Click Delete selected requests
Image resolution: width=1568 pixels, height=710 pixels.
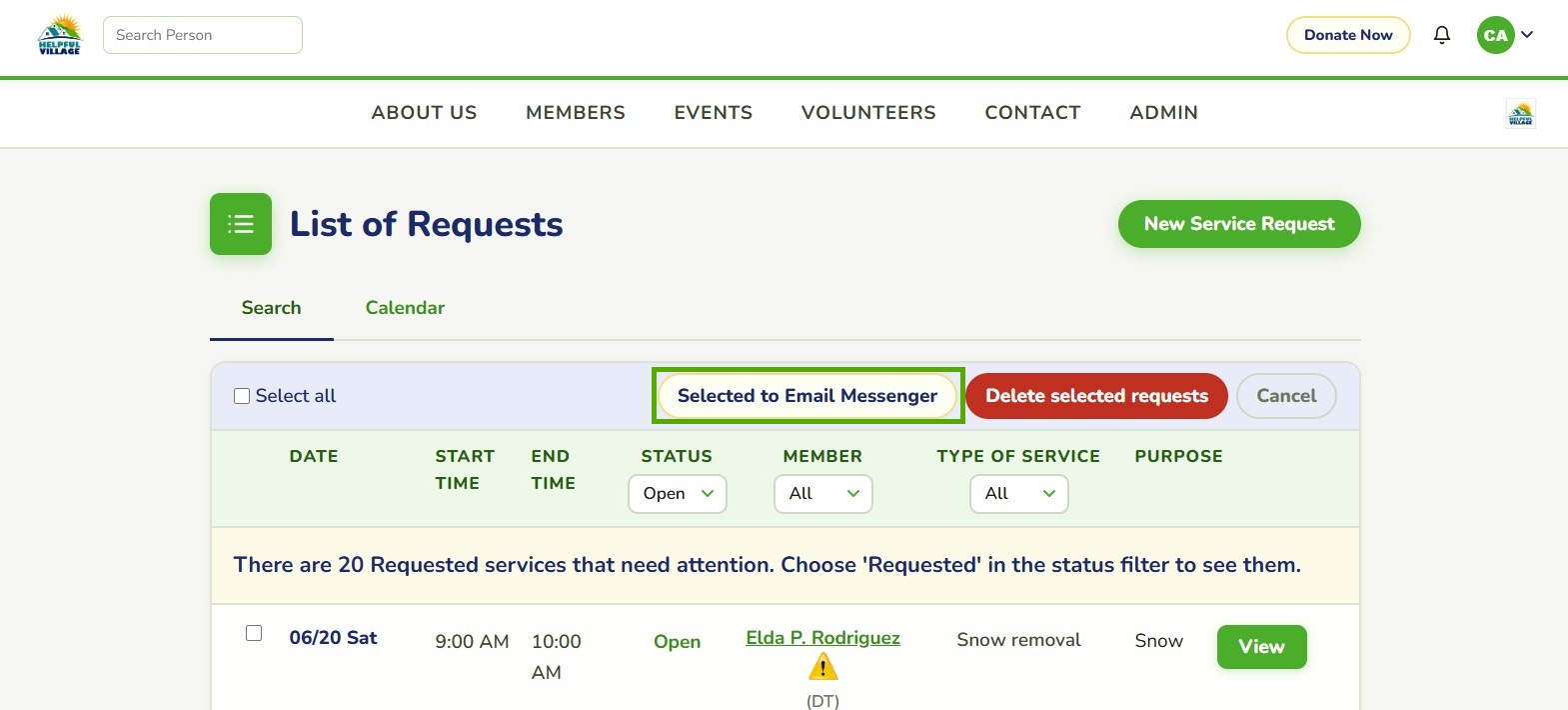click(1096, 396)
